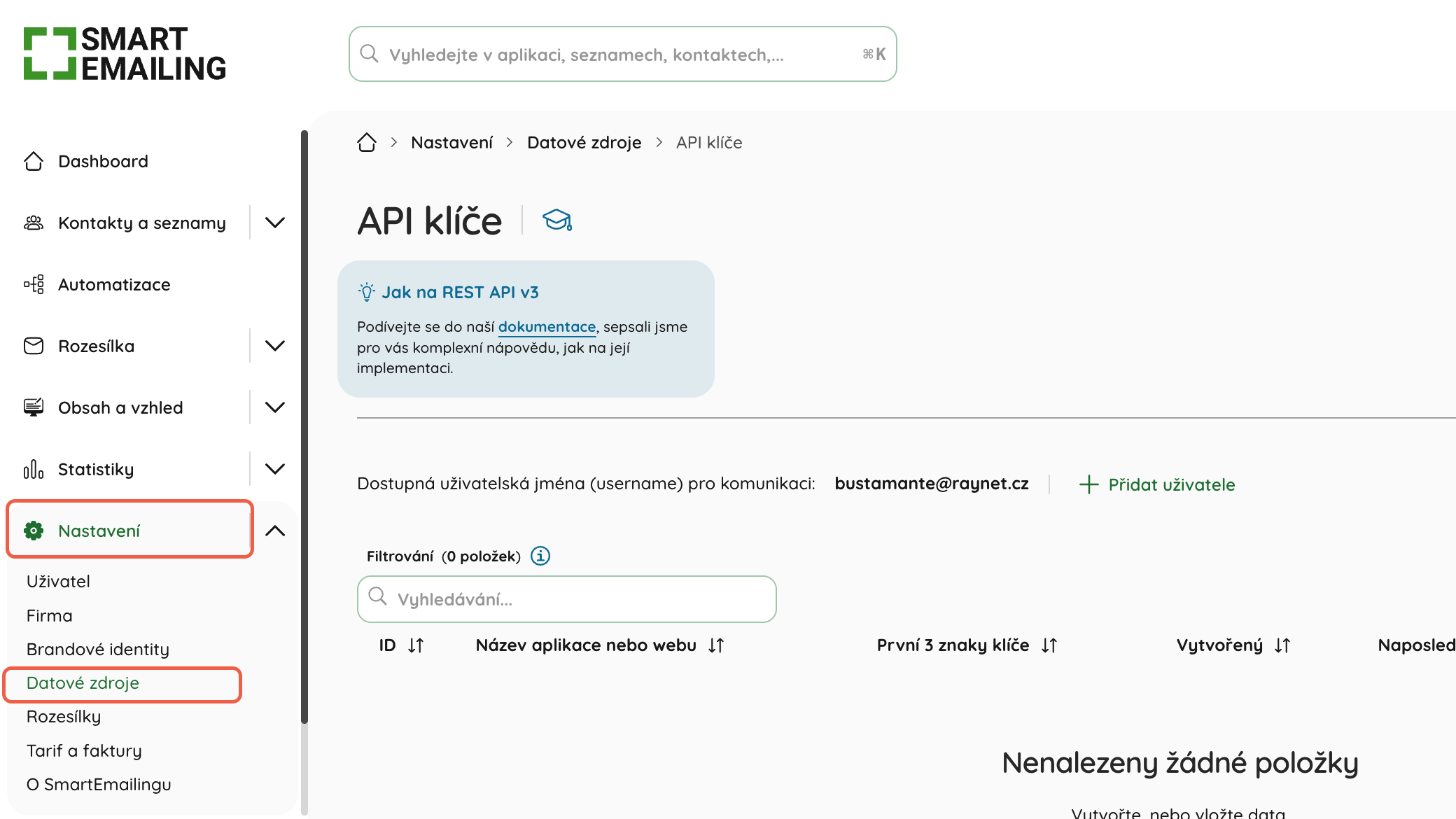Screen dimensions: 1456x819
Task: Open Uživatel settings subitem
Action: click(x=58, y=582)
